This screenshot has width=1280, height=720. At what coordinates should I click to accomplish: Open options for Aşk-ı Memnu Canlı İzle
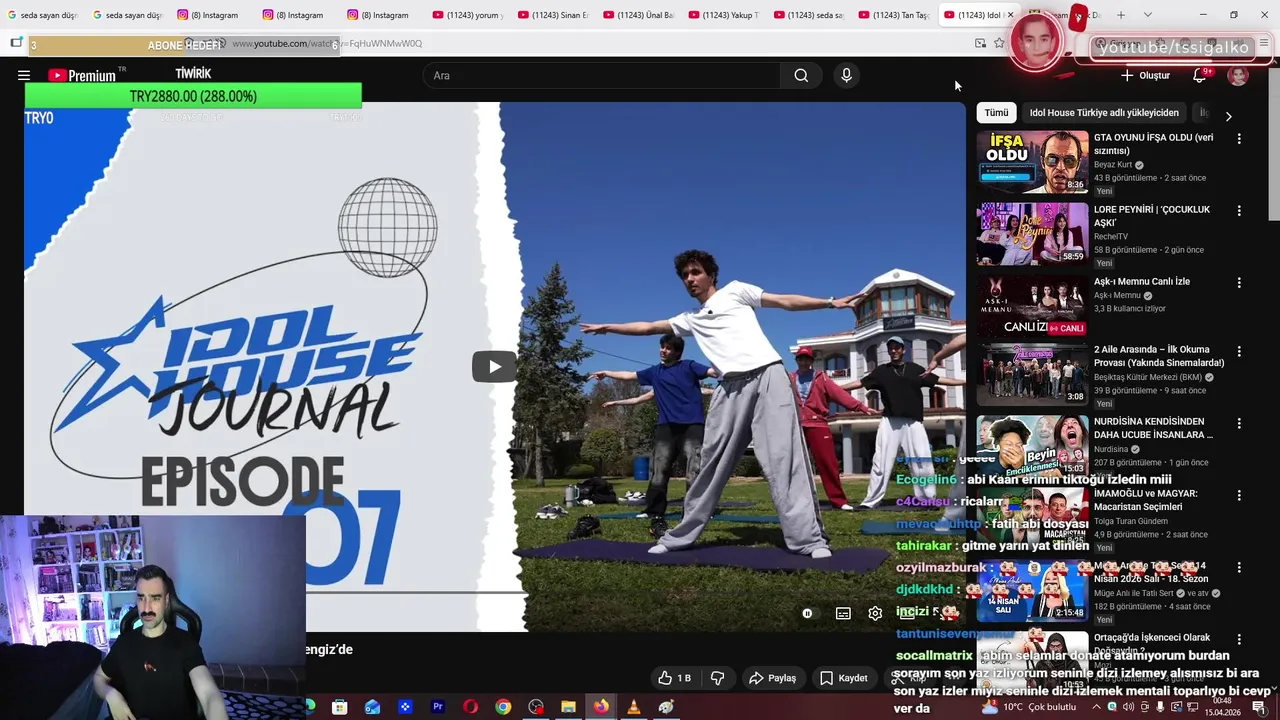1239,283
